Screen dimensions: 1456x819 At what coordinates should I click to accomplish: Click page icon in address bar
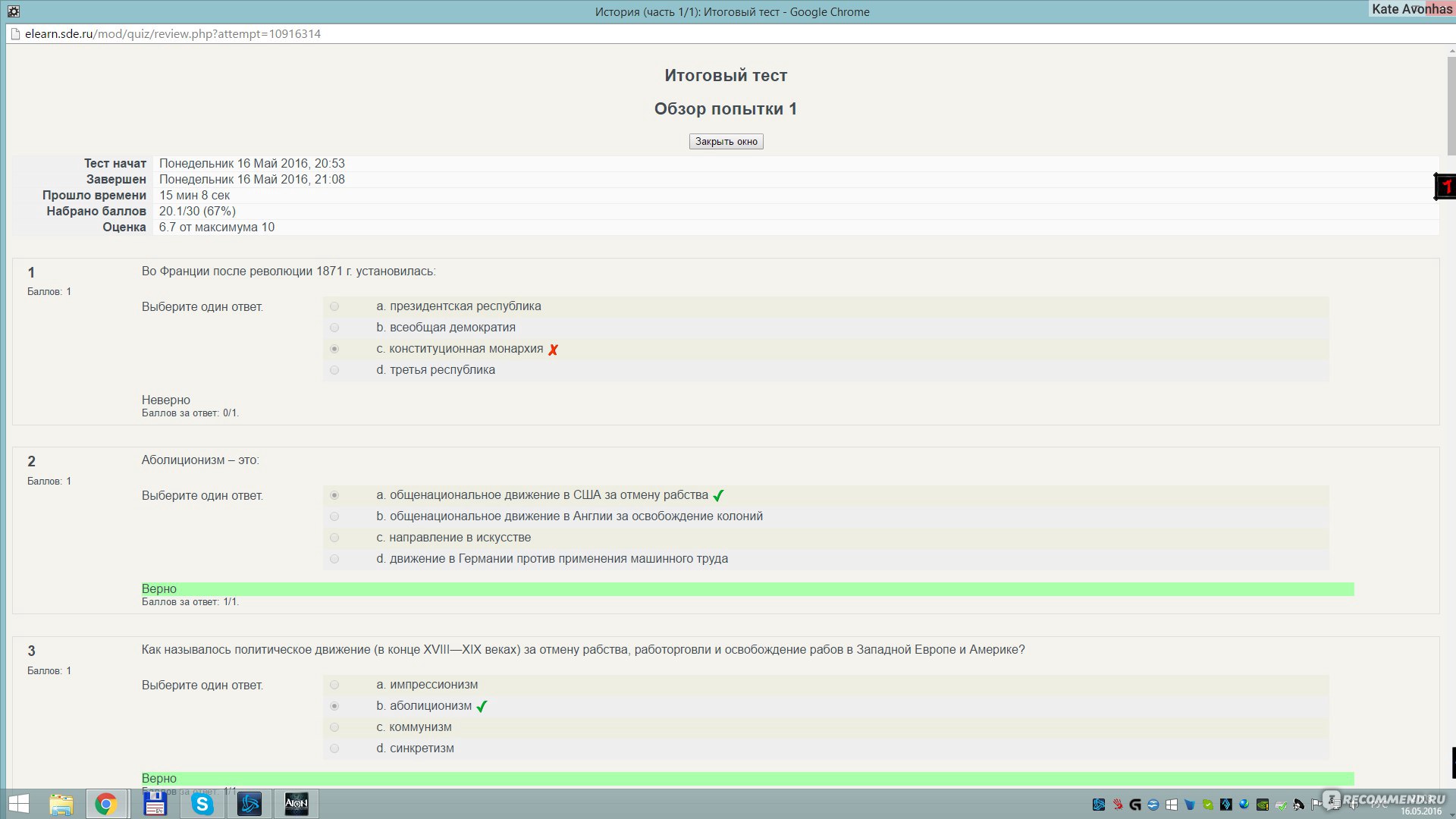coord(14,34)
